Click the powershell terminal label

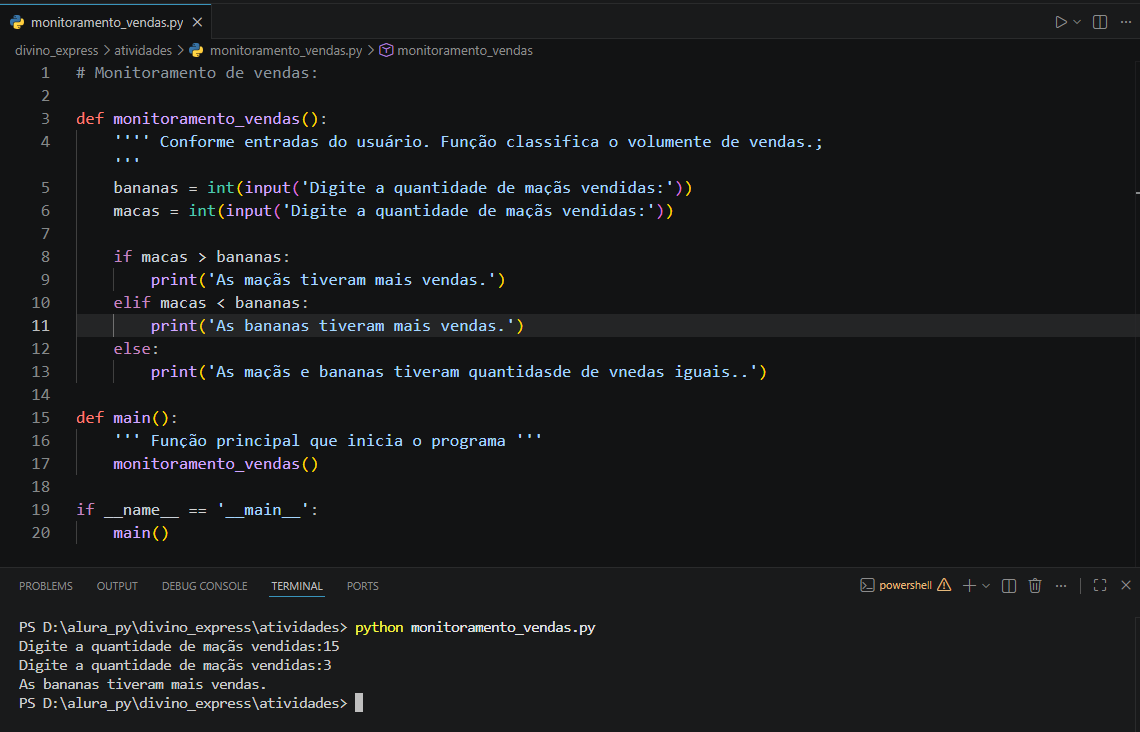click(905, 585)
